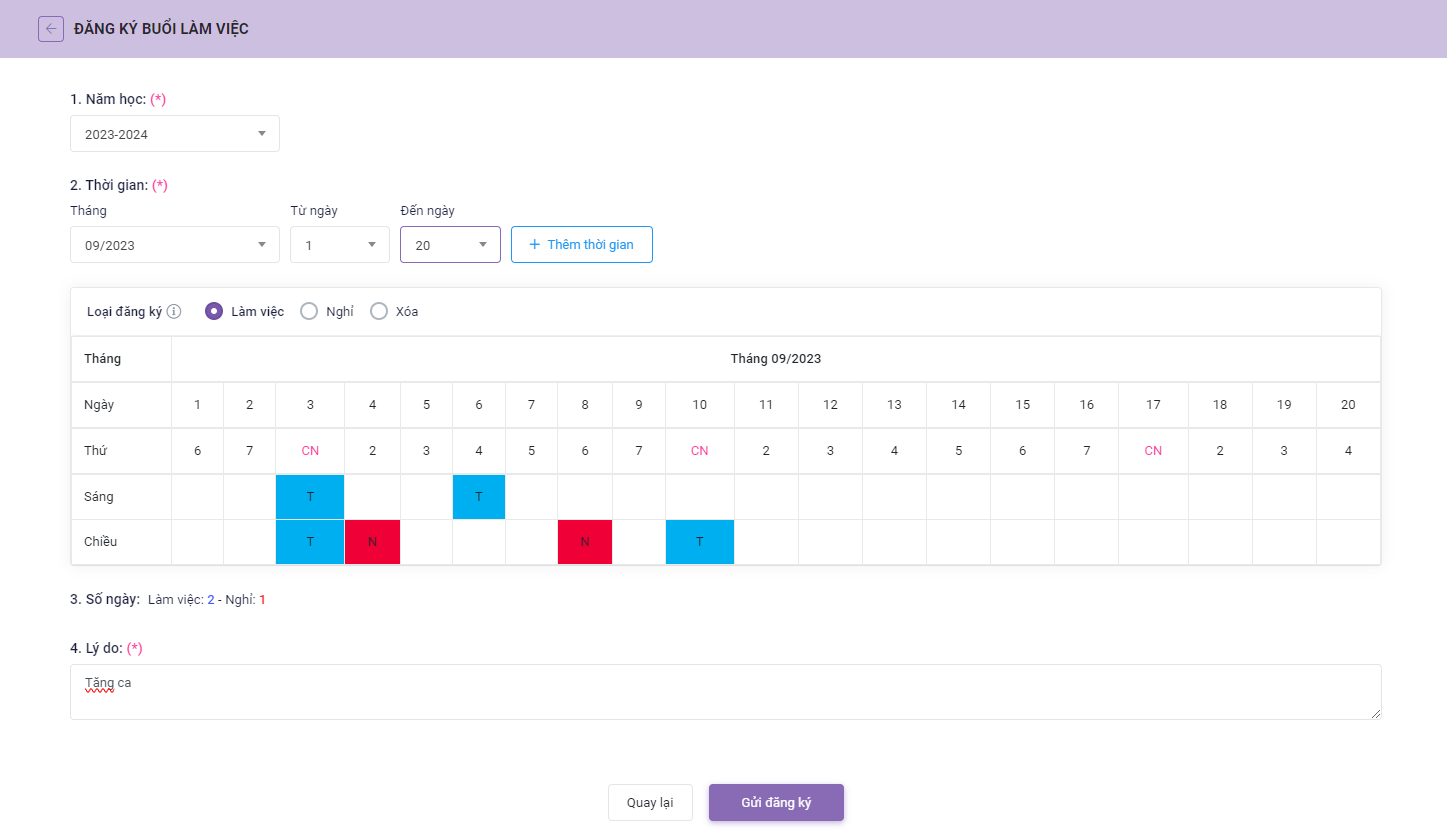Click the info icon beside Loại đăng ký

click(174, 311)
